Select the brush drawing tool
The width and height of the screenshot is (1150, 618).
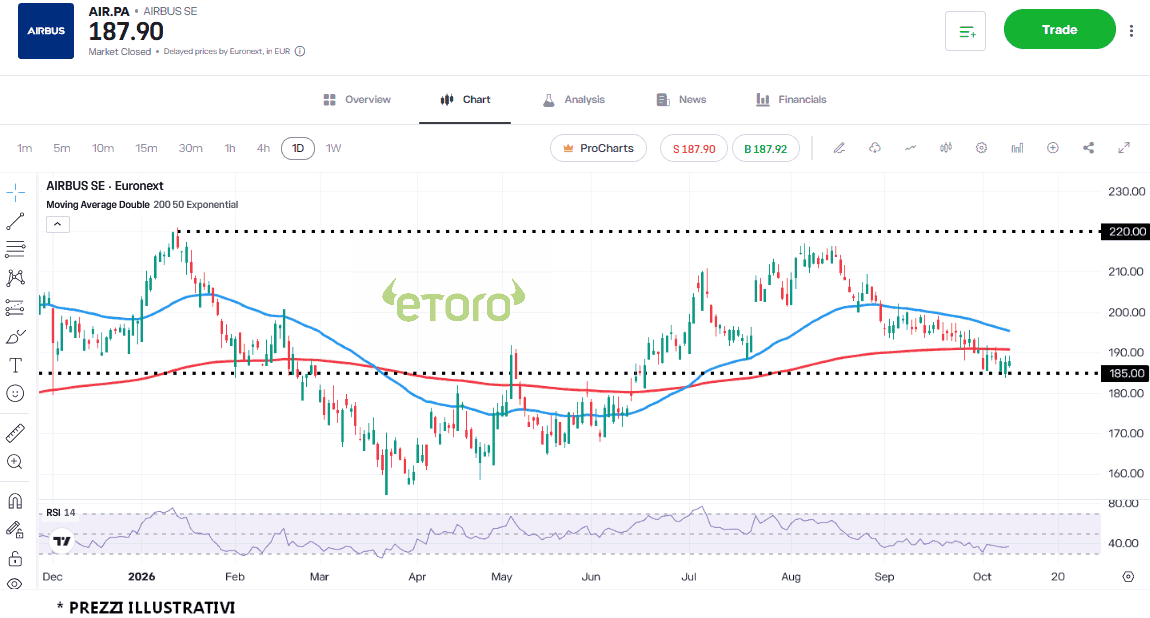tap(15, 336)
